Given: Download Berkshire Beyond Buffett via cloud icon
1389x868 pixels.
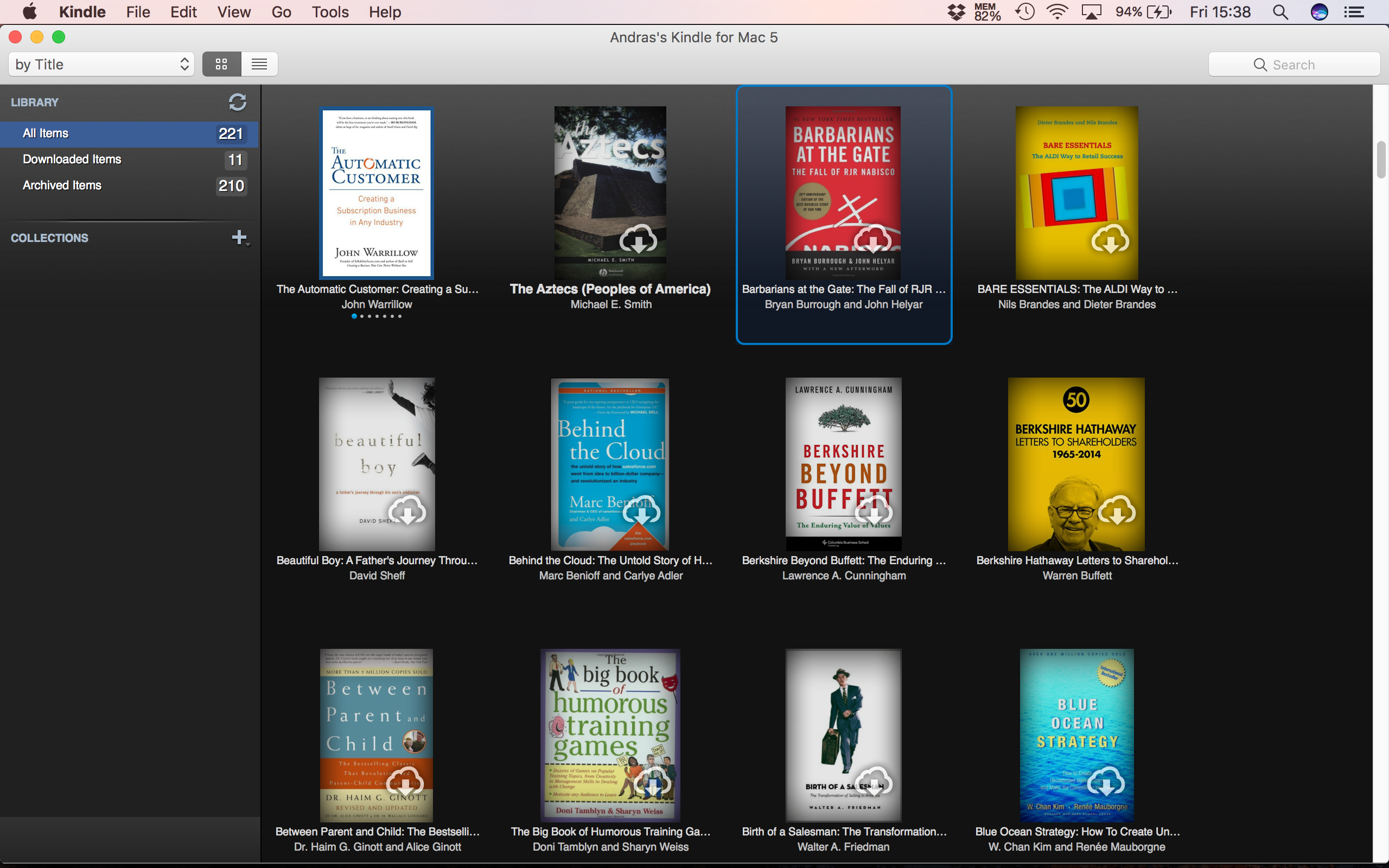Looking at the screenshot, I should click(874, 510).
